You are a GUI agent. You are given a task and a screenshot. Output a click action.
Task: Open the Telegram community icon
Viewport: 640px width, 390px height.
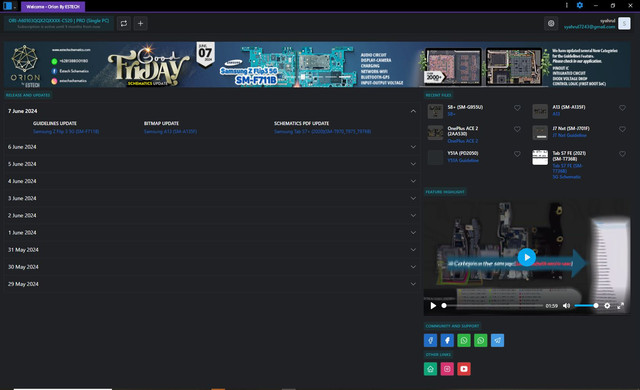click(498, 340)
